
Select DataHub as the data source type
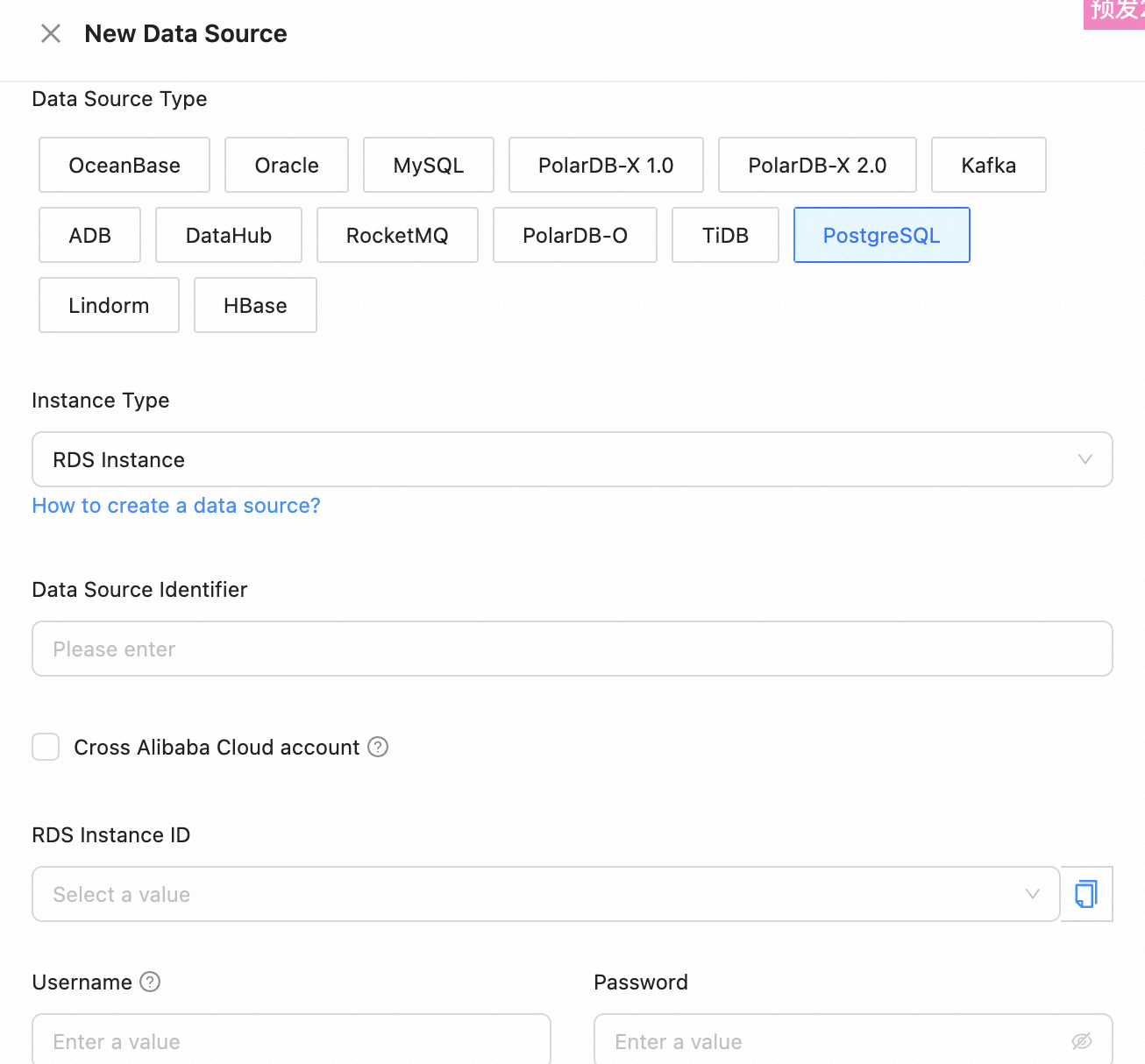point(228,235)
